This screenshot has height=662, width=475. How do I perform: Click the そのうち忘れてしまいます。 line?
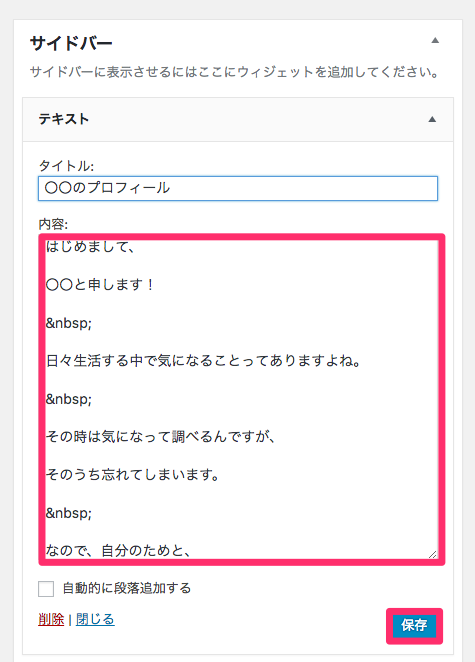pyautogui.click(x=133, y=475)
